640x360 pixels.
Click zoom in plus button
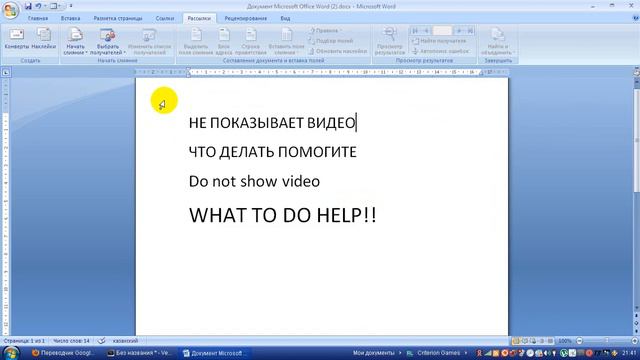tap(635, 341)
